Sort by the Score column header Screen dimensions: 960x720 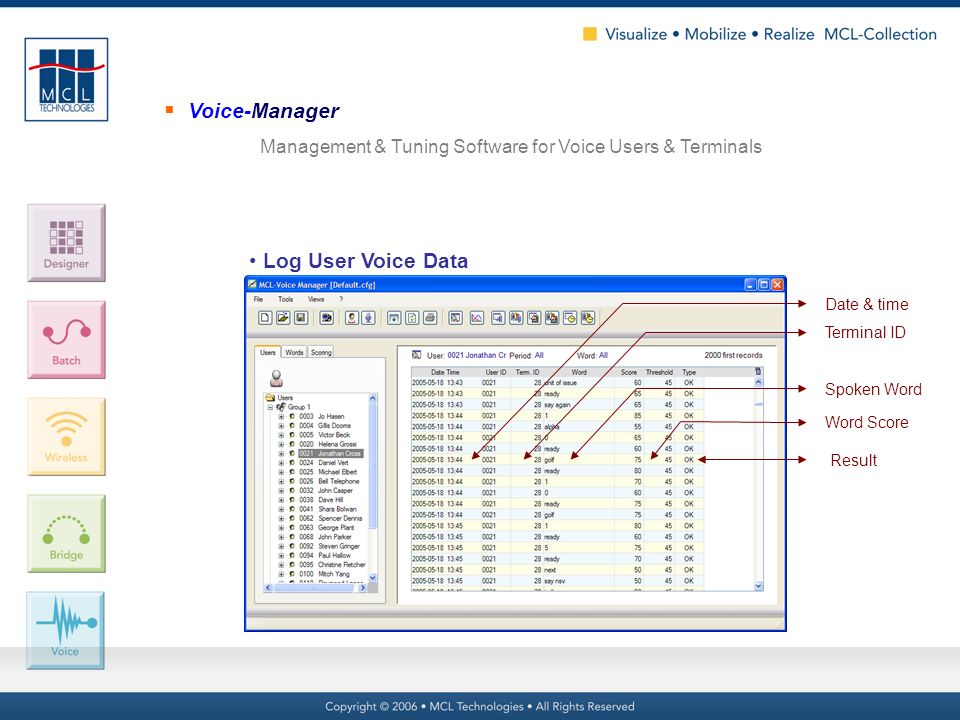point(629,372)
